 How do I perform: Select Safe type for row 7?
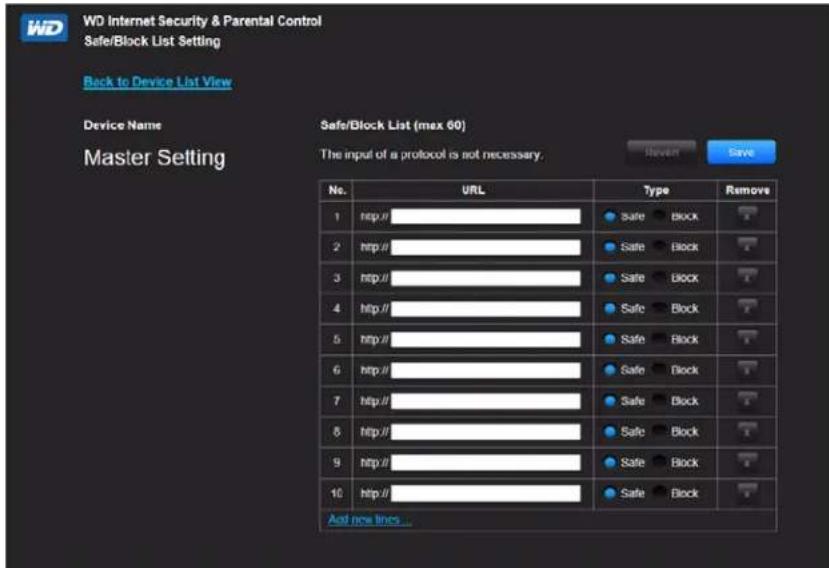[610, 401]
